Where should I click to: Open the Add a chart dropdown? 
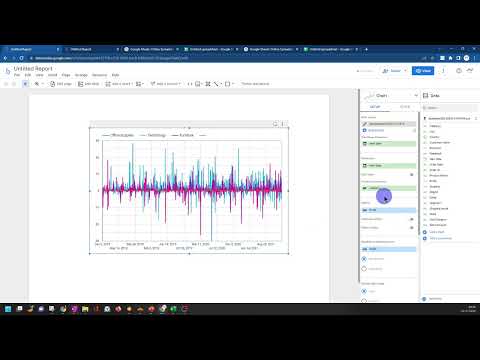pyautogui.click(x=119, y=84)
